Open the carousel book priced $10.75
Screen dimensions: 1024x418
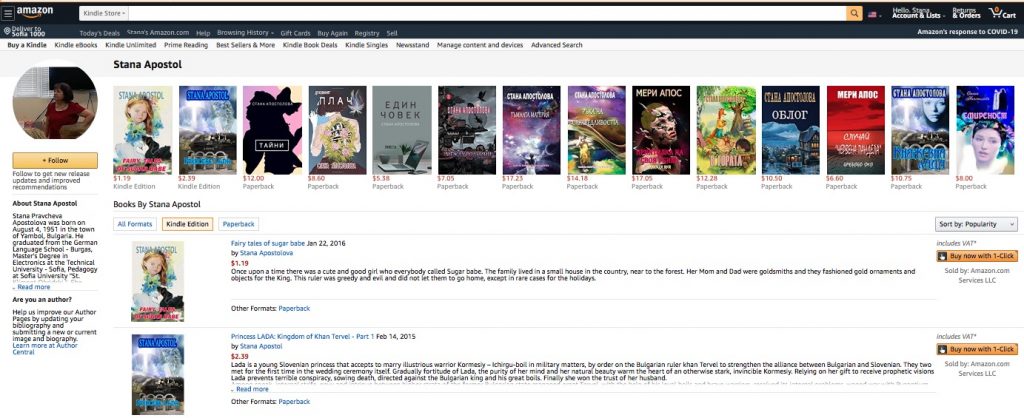coord(920,130)
